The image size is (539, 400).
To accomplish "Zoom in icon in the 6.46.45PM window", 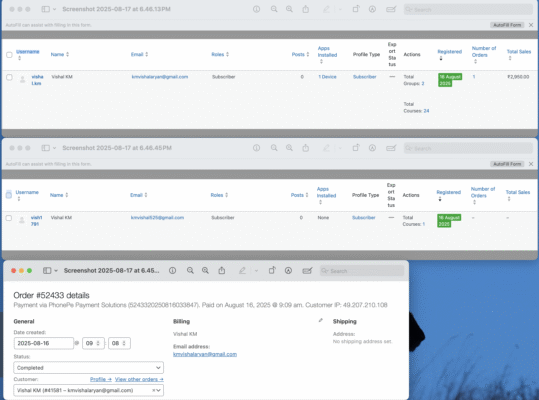I will point(289,148).
